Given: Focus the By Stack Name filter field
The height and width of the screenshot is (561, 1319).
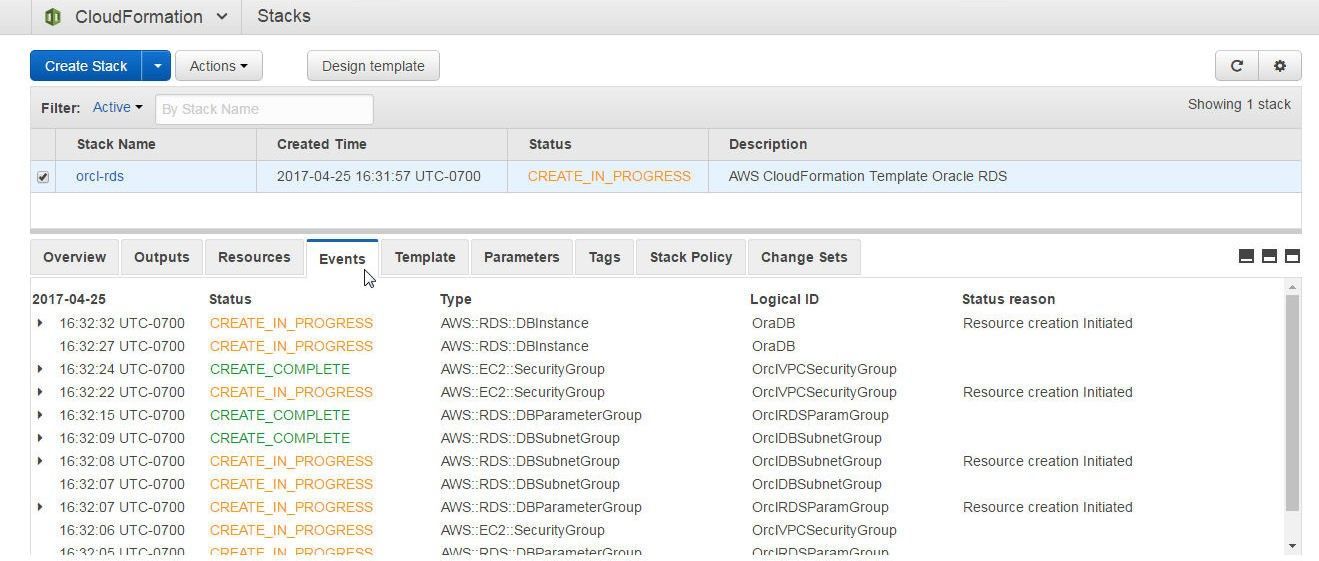Looking at the screenshot, I should click(264, 109).
